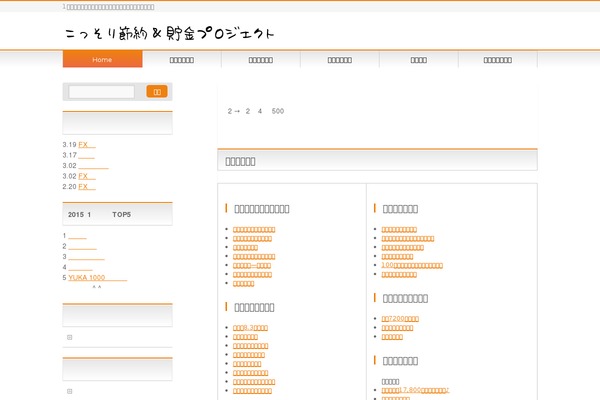This screenshot has height=400, width=600.
Task: Open the rank 3 link in TOP5 list
Action: tap(86, 256)
